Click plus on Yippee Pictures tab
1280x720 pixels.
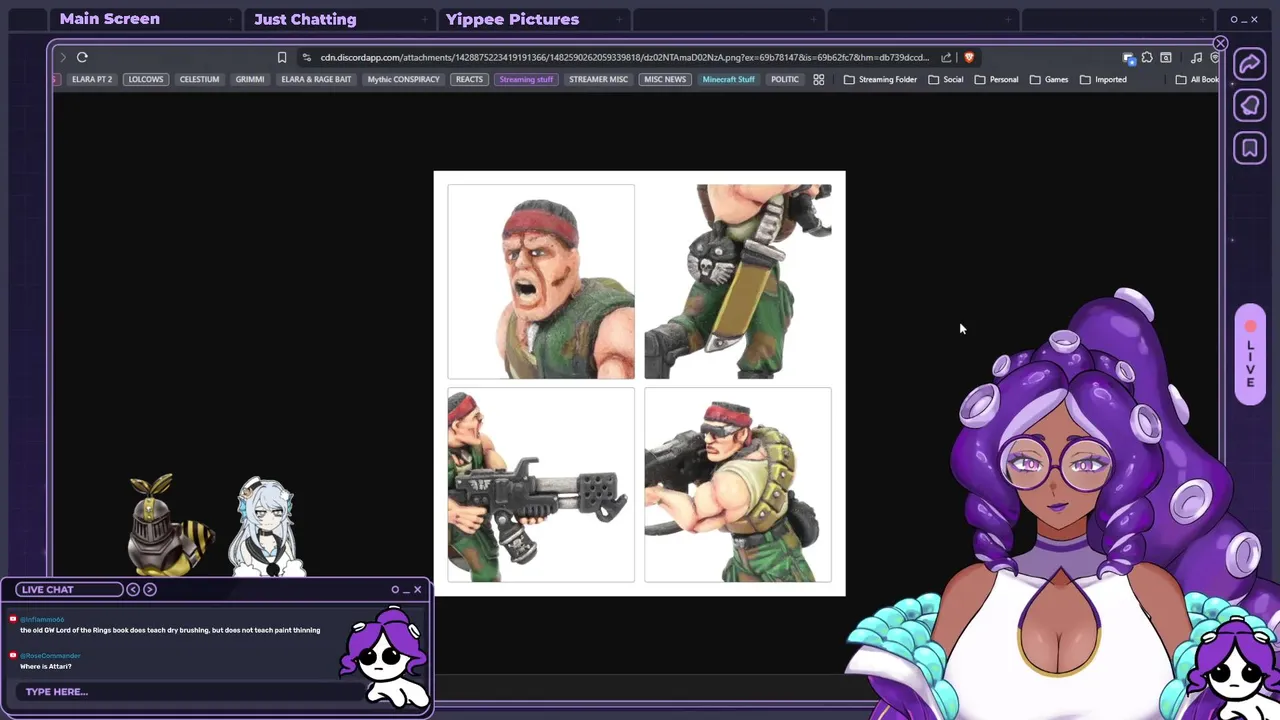click(x=619, y=19)
